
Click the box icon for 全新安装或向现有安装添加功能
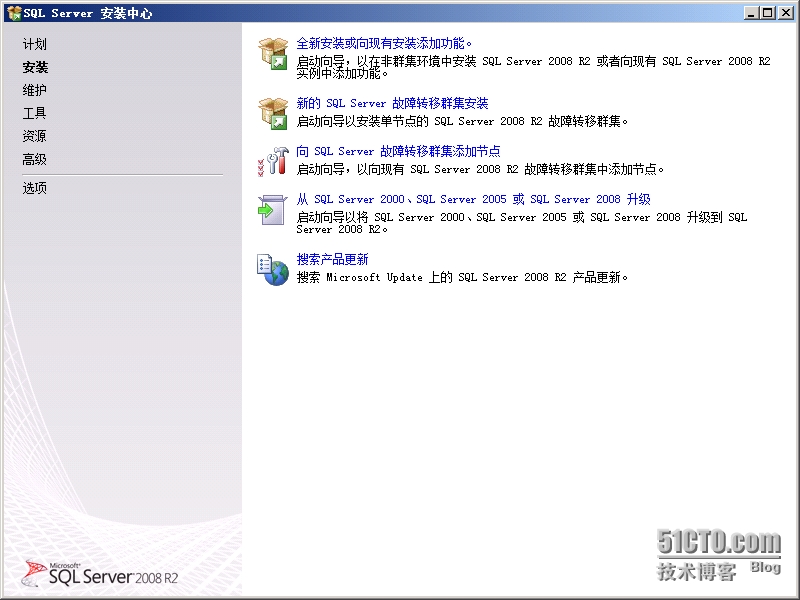[273, 54]
